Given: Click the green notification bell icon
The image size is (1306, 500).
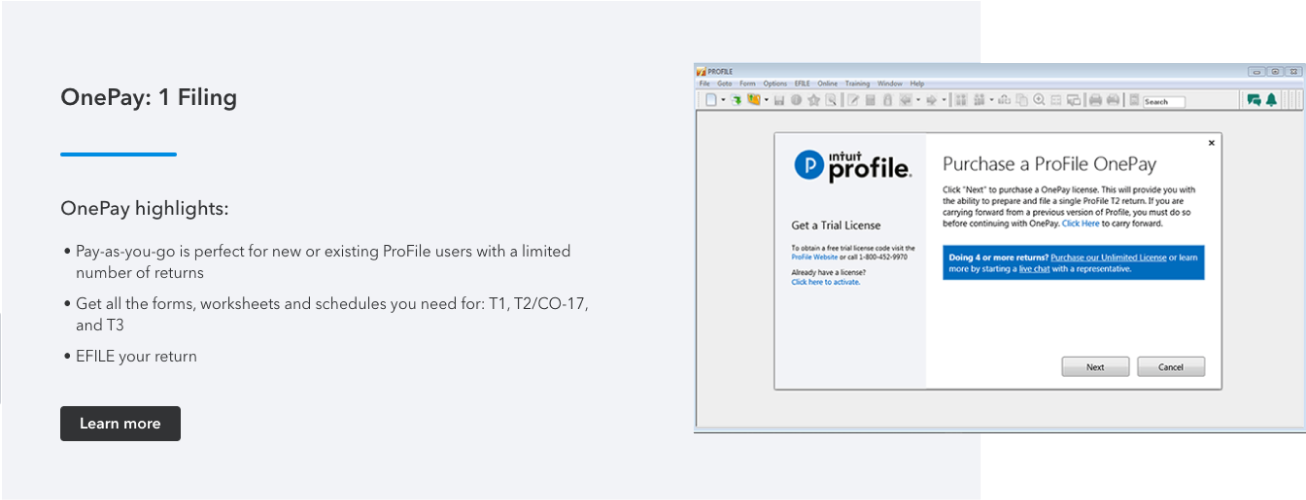Looking at the screenshot, I should tap(1272, 100).
